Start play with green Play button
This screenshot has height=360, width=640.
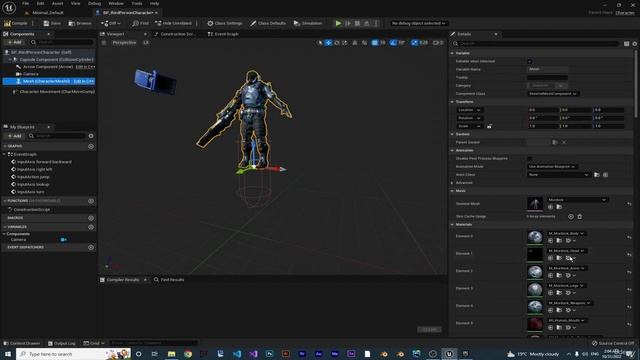click(x=338, y=23)
